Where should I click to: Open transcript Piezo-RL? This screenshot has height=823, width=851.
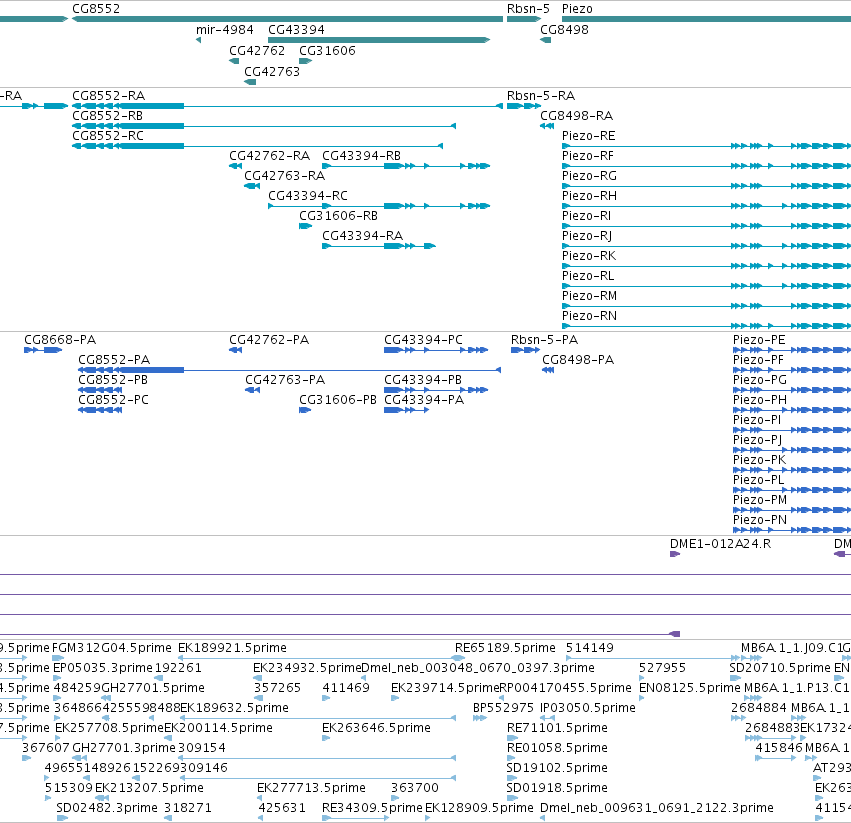[x=588, y=276]
